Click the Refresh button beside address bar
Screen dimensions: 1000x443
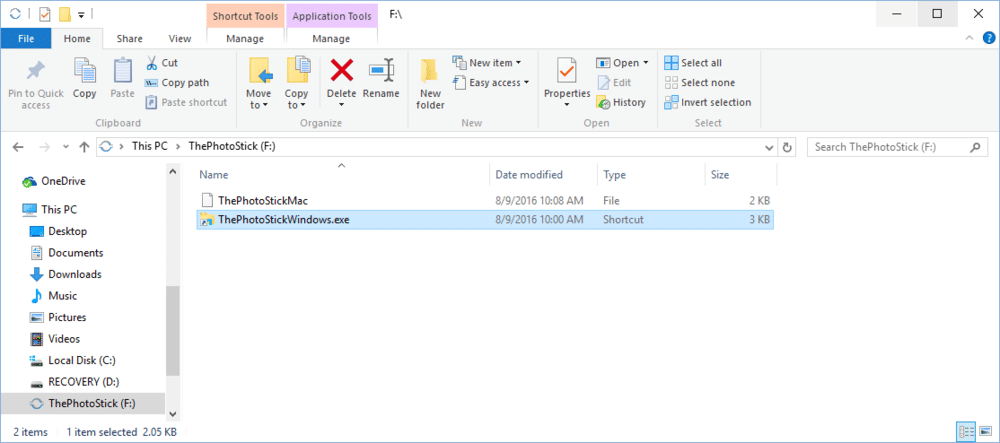787,147
